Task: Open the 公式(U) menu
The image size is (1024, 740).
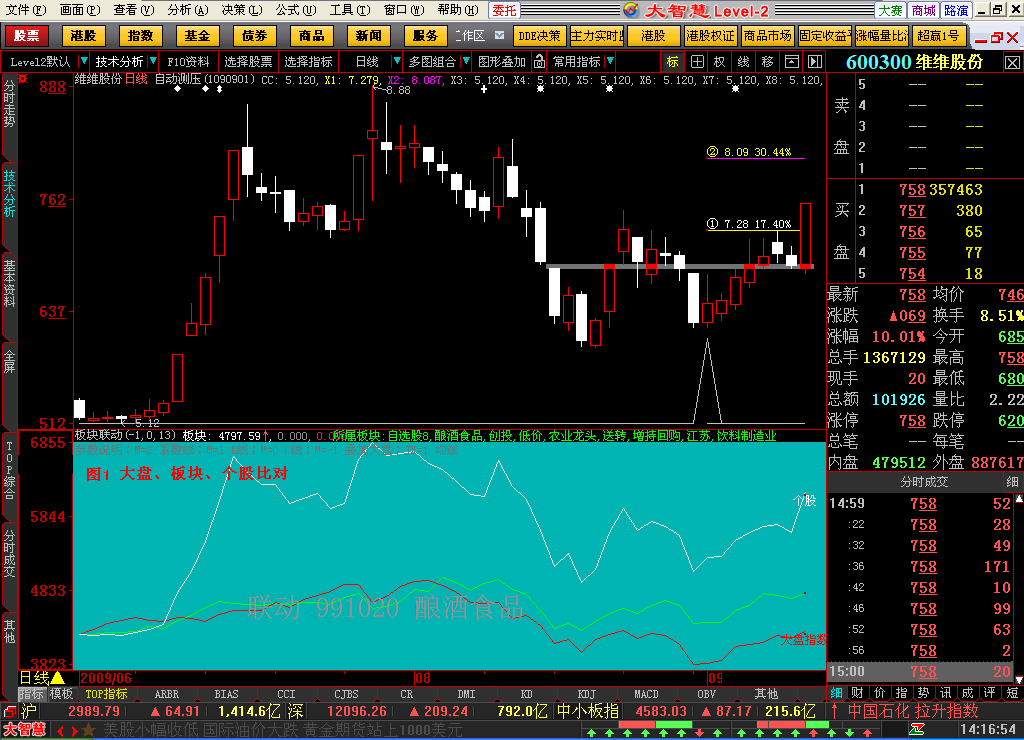Action: pyautogui.click(x=296, y=10)
